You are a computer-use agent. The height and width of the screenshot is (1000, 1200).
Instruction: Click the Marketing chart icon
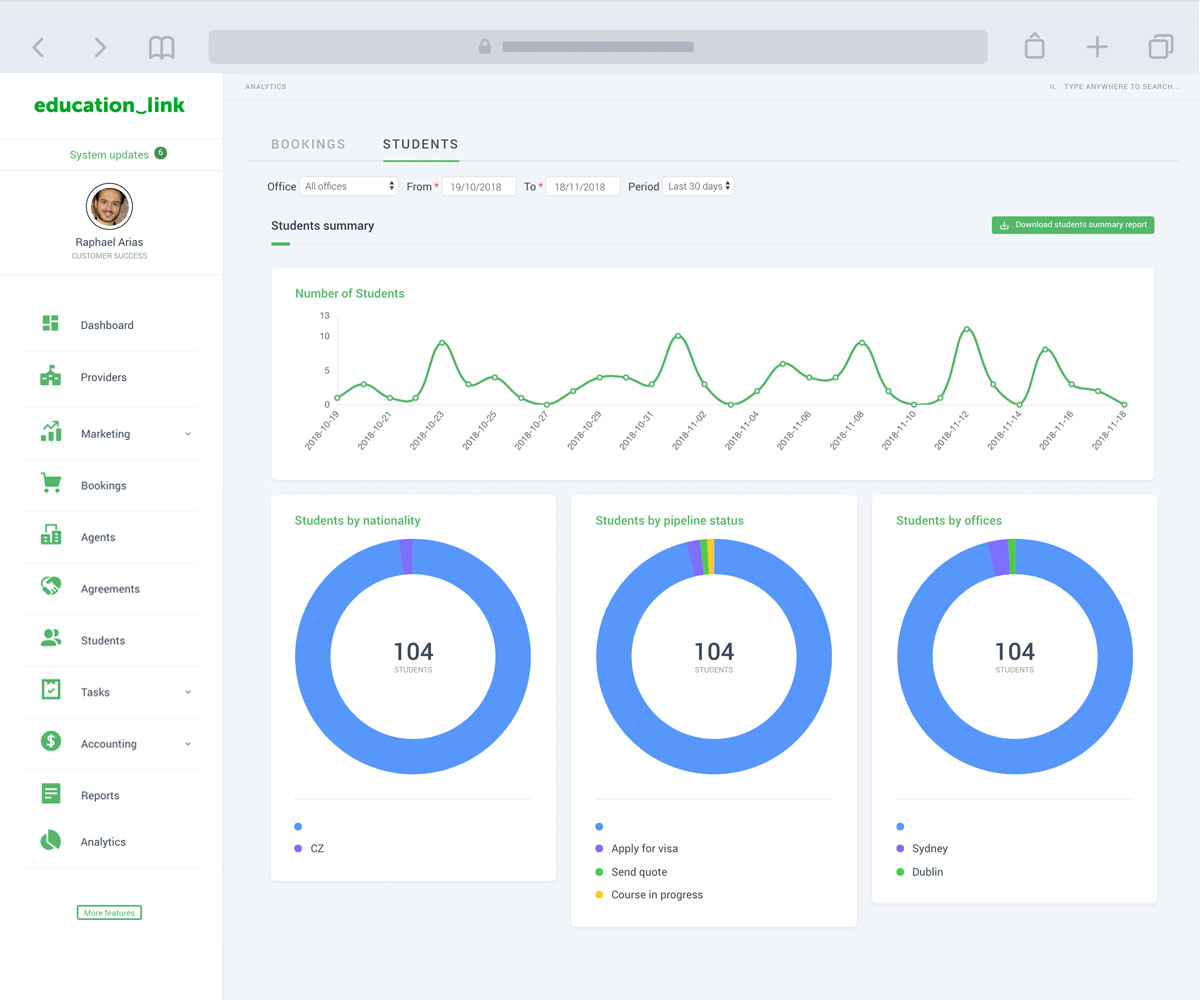51,431
